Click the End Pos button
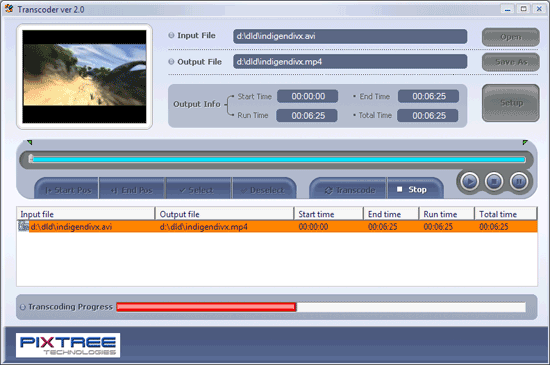Viewport: 550px width, 365px height. [132, 190]
